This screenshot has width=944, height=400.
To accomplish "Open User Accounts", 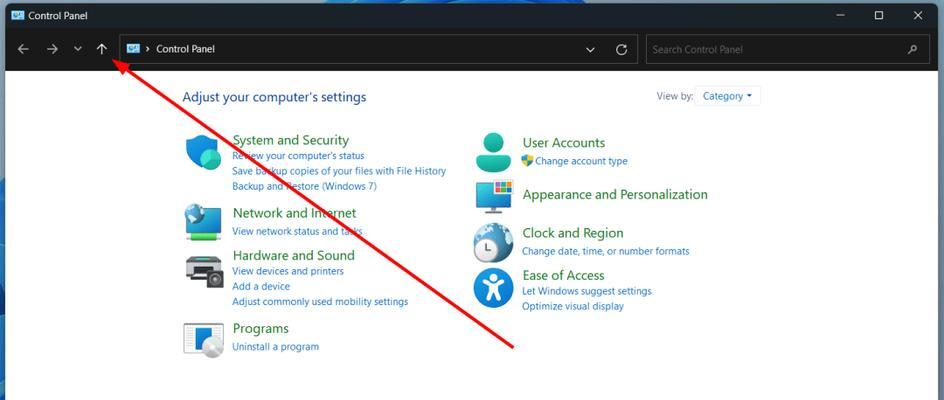I will click(564, 143).
